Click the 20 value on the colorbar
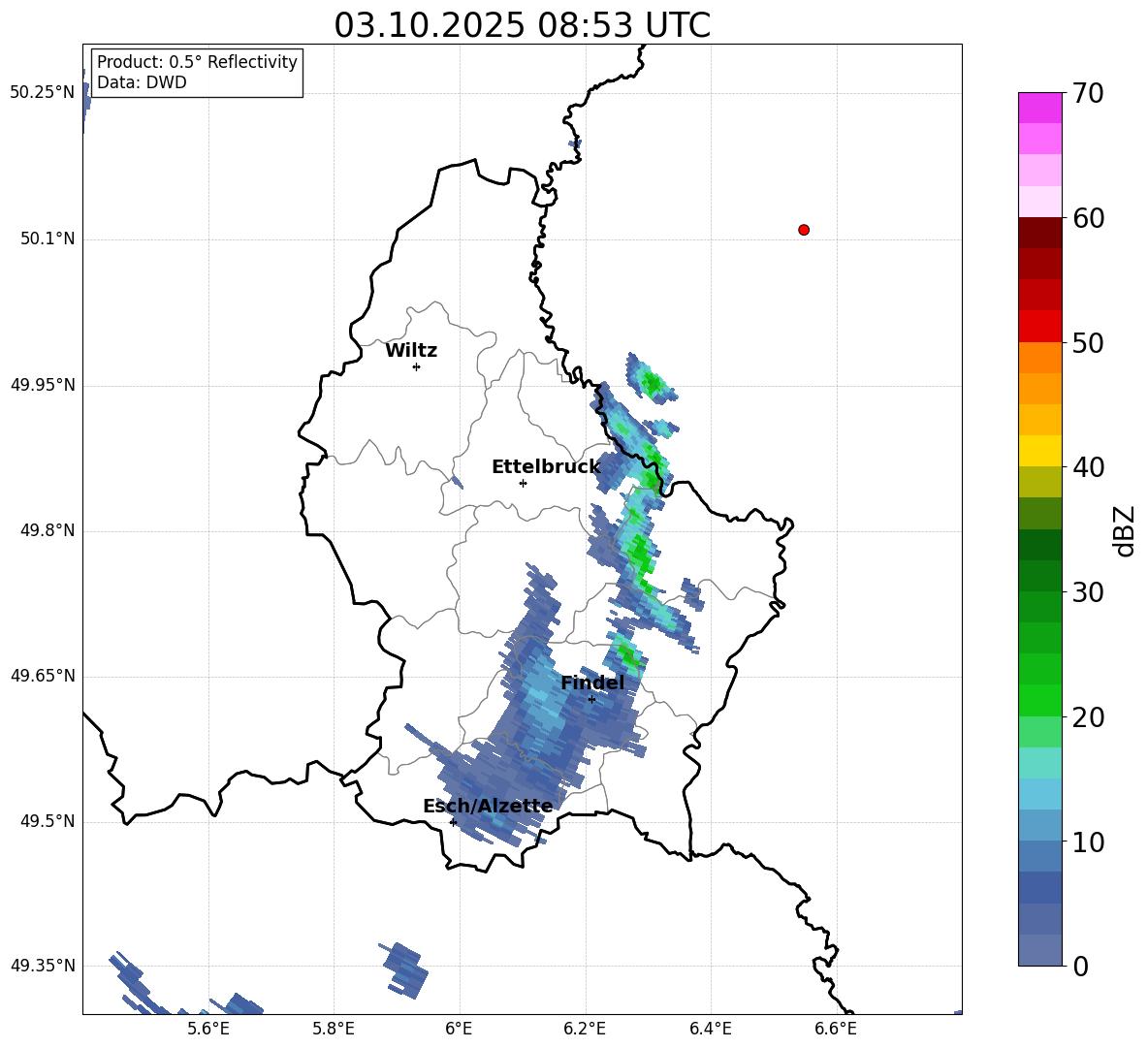 click(1088, 717)
